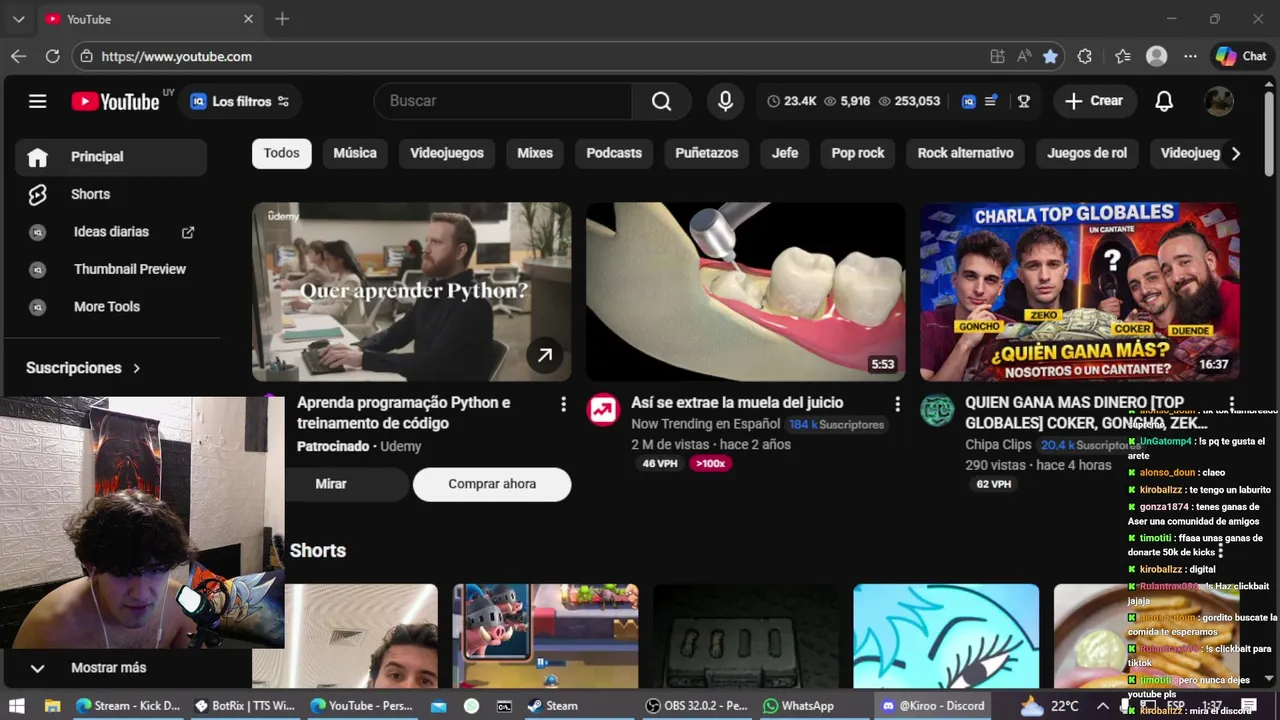Open Ideas diarias external link

pos(111,232)
